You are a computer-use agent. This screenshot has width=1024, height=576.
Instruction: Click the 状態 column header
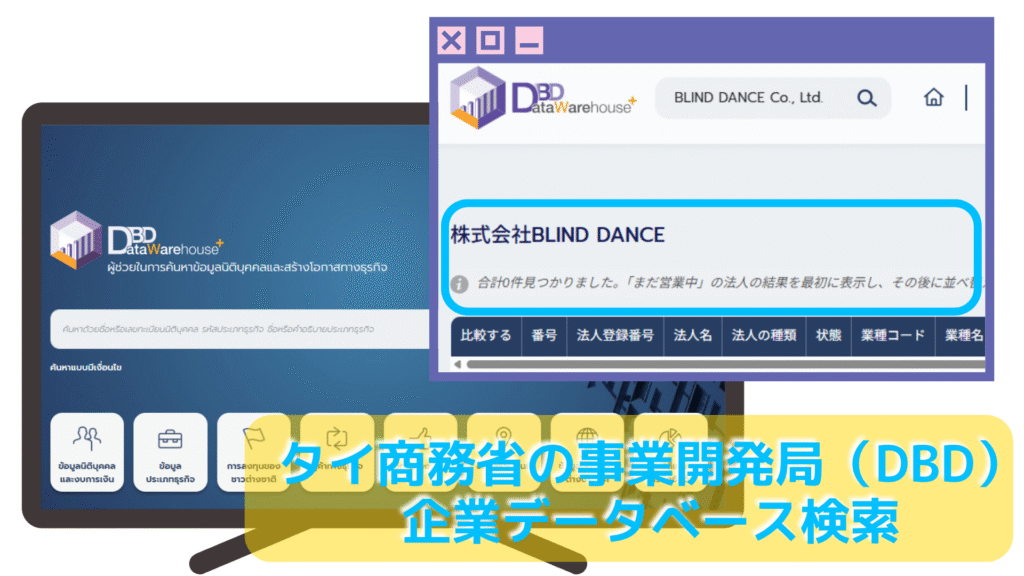(828, 336)
